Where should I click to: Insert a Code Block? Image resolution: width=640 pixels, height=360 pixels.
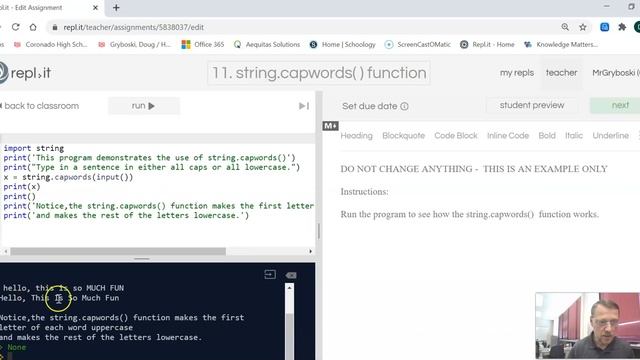pos(456,136)
